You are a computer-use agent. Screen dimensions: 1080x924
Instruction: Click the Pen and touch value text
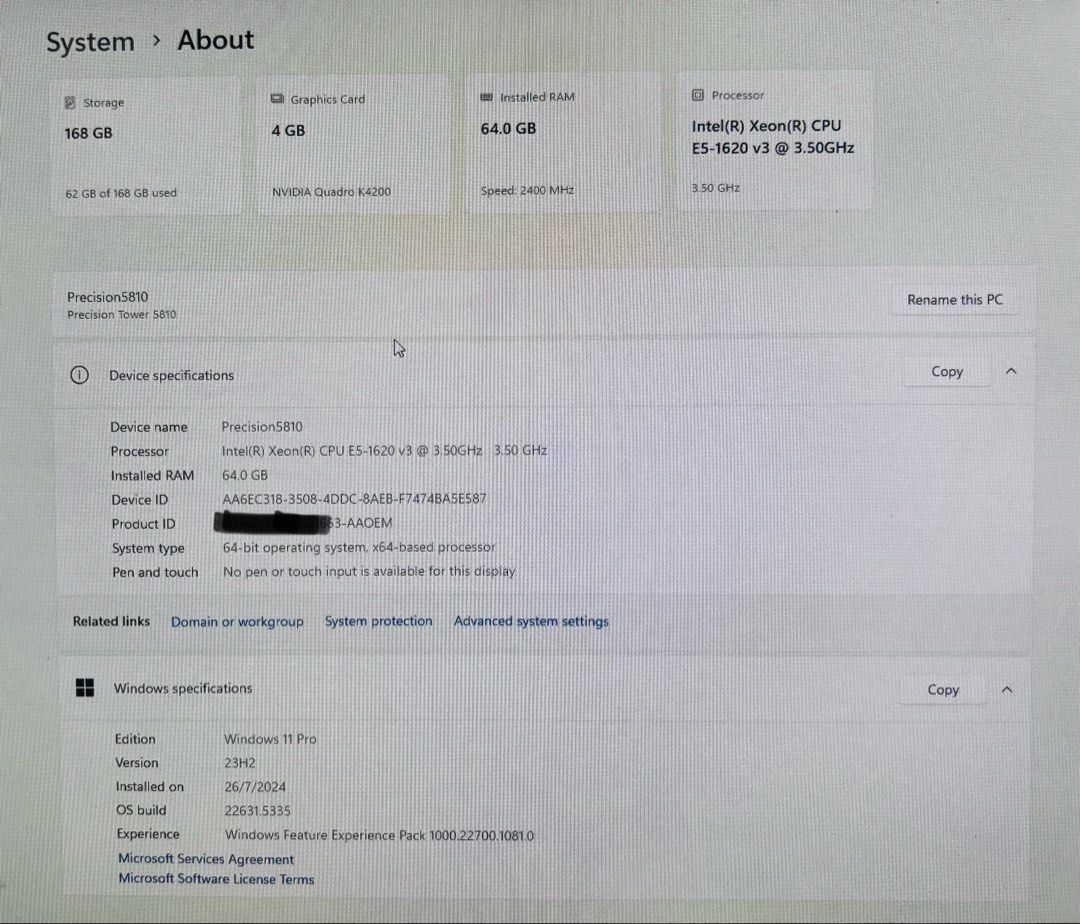point(369,571)
